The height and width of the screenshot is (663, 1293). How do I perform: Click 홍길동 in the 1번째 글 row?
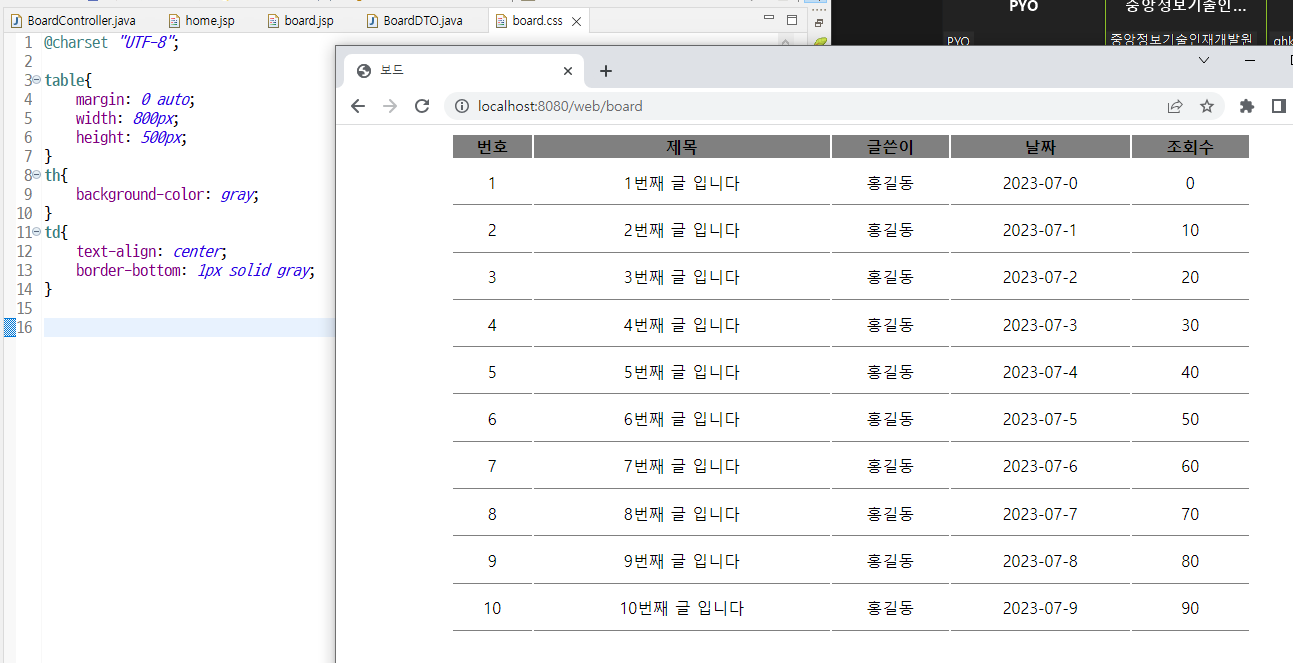pos(890,183)
